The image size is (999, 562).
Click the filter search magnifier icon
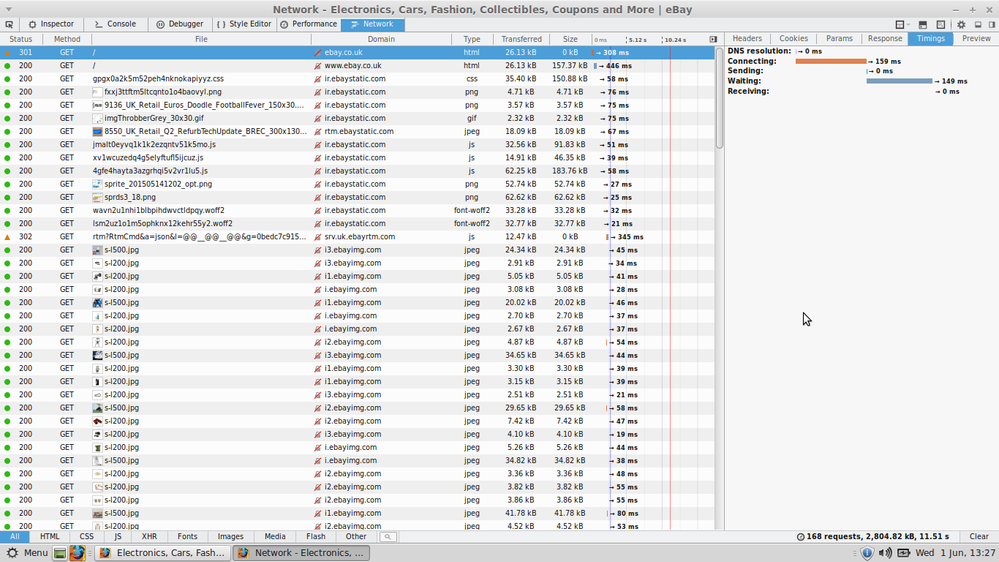(x=387, y=537)
